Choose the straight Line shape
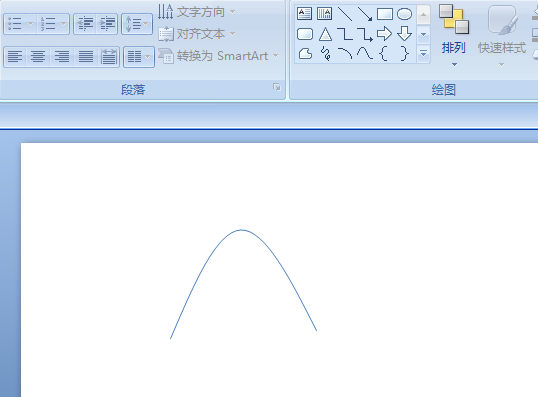Viewport: 538px width, 397px height. click(x=344, y=14)
